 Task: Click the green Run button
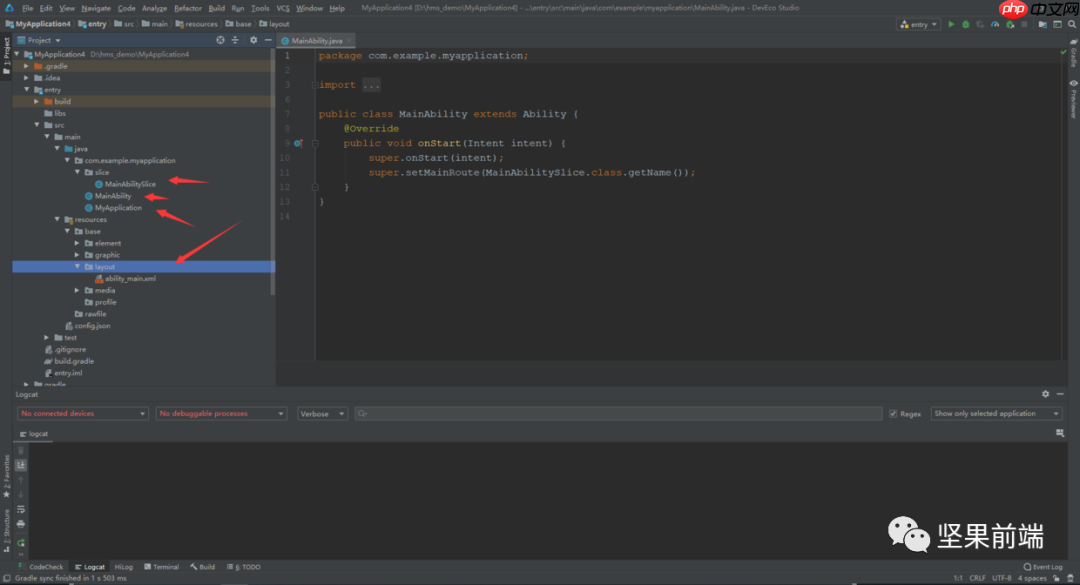(x=951, y=24)
